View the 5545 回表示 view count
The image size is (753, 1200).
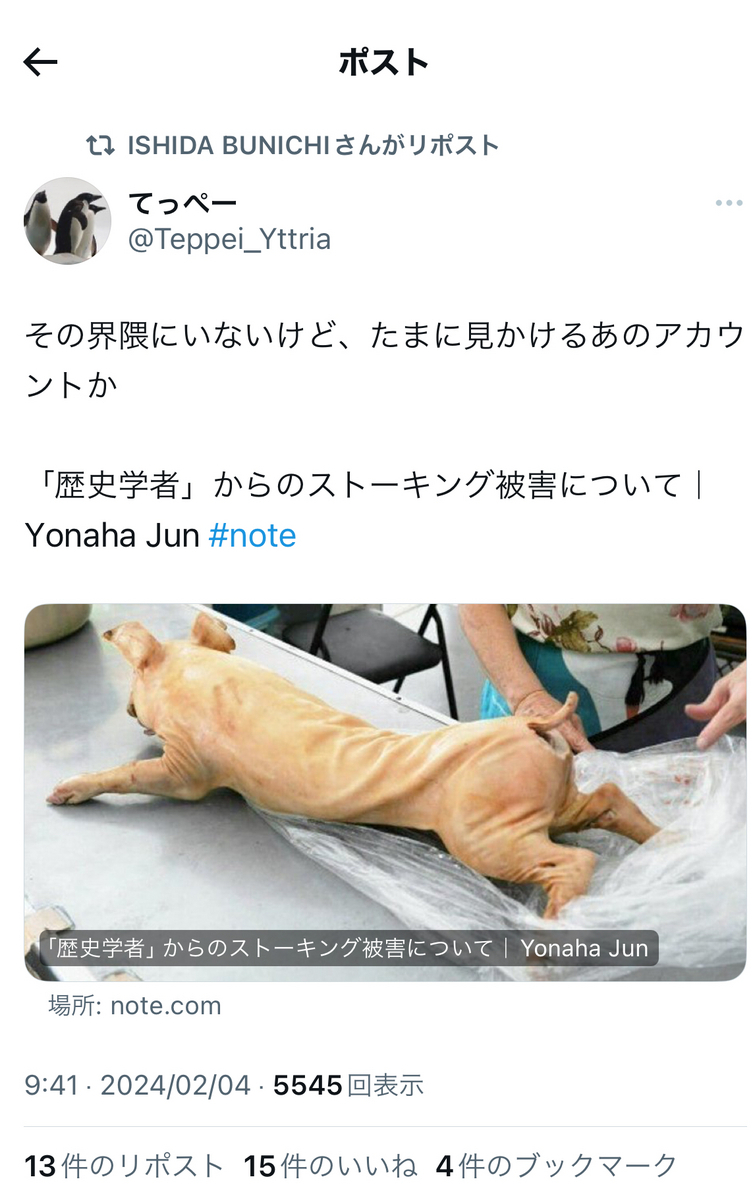tap(349, 1085)
